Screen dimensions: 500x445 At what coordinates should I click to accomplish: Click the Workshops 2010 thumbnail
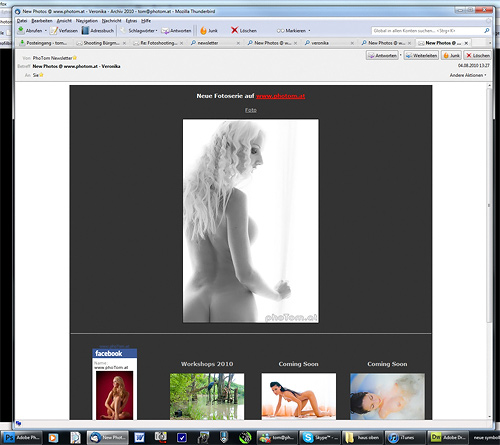[207, 396]
